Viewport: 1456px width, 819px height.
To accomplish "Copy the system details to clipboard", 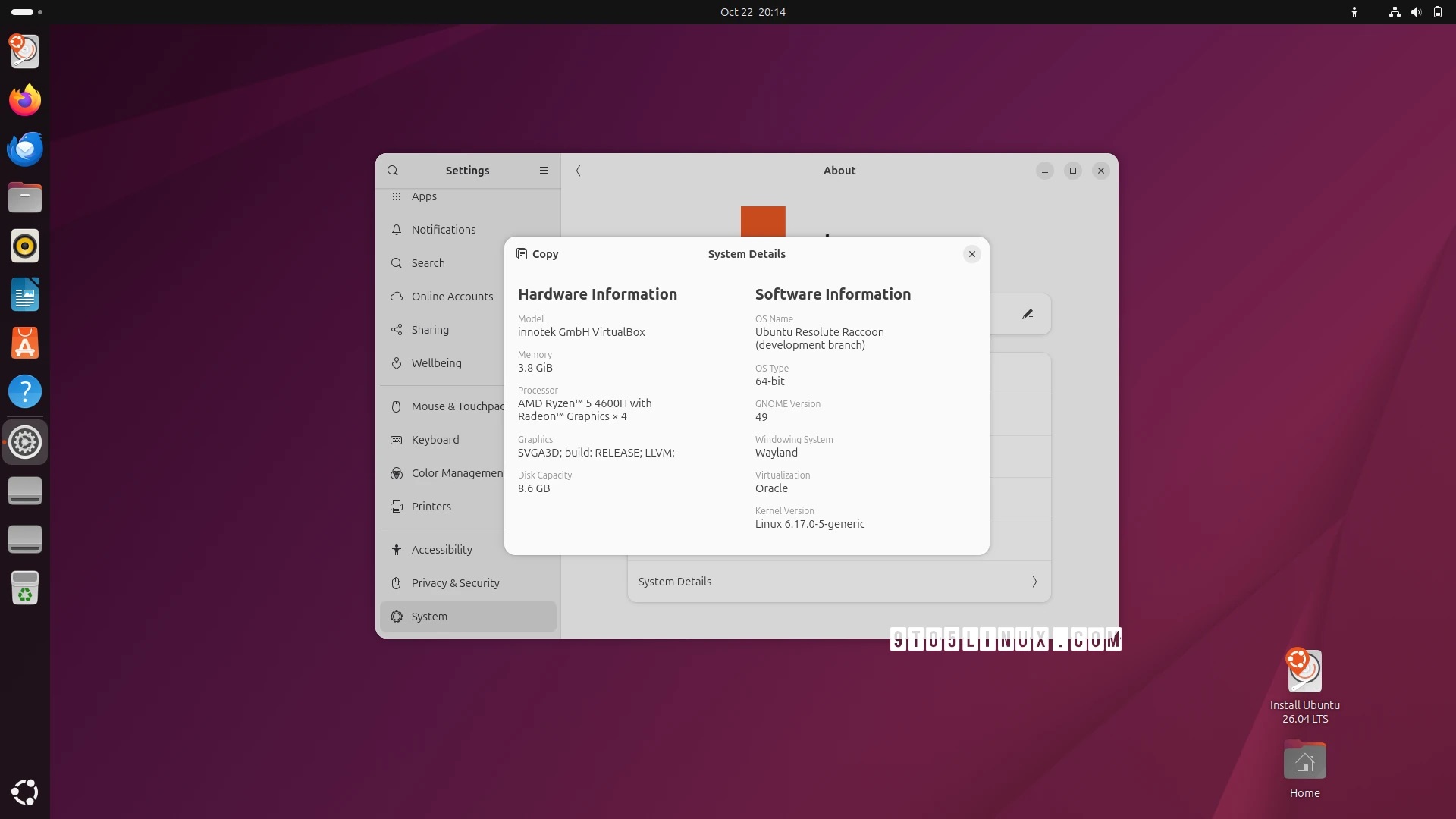I will 537,254.
